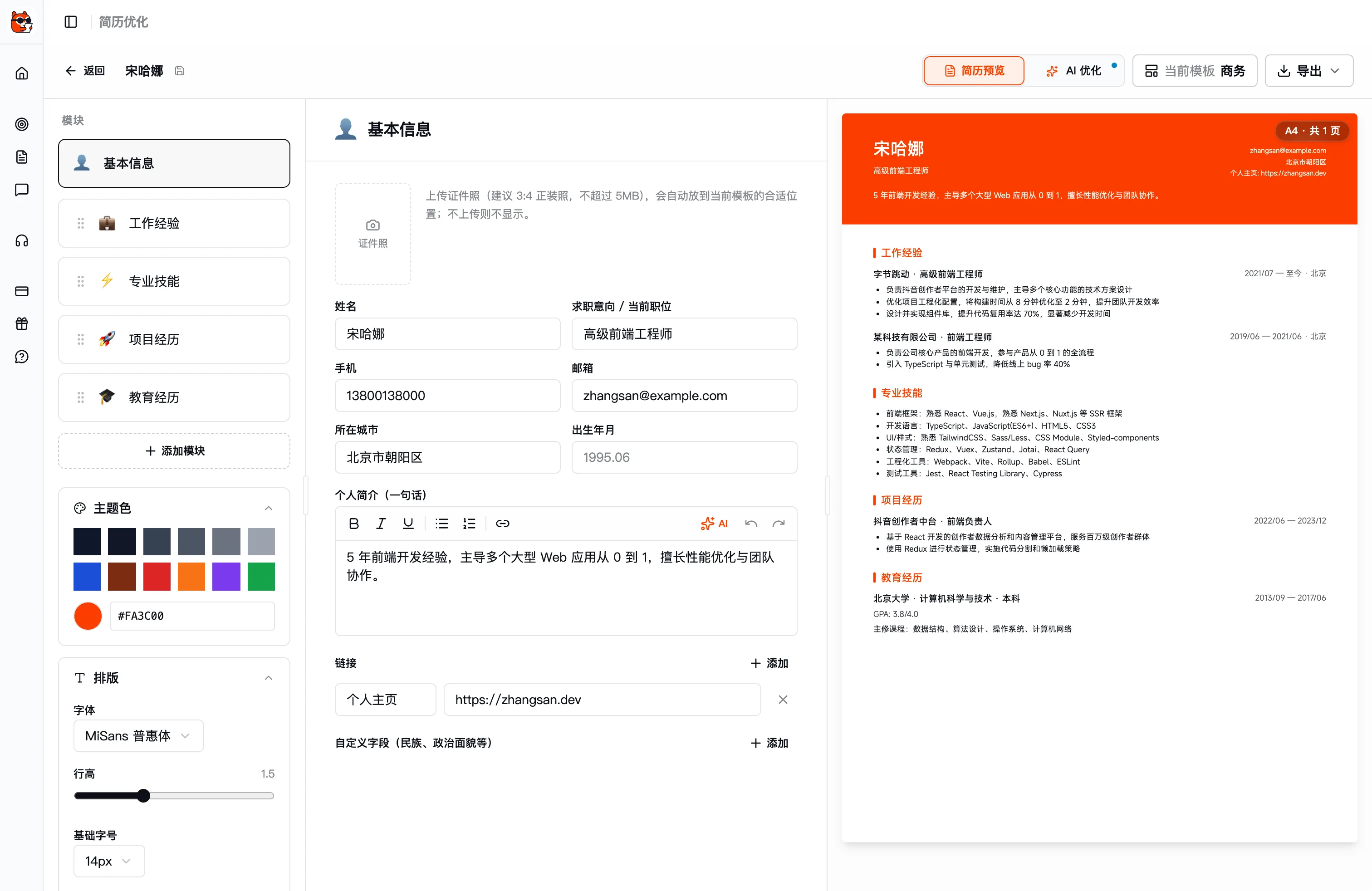Click the #FA3C00 hex color field
Viewport: 1372px width, 891px height.
[x=192, y=616]
